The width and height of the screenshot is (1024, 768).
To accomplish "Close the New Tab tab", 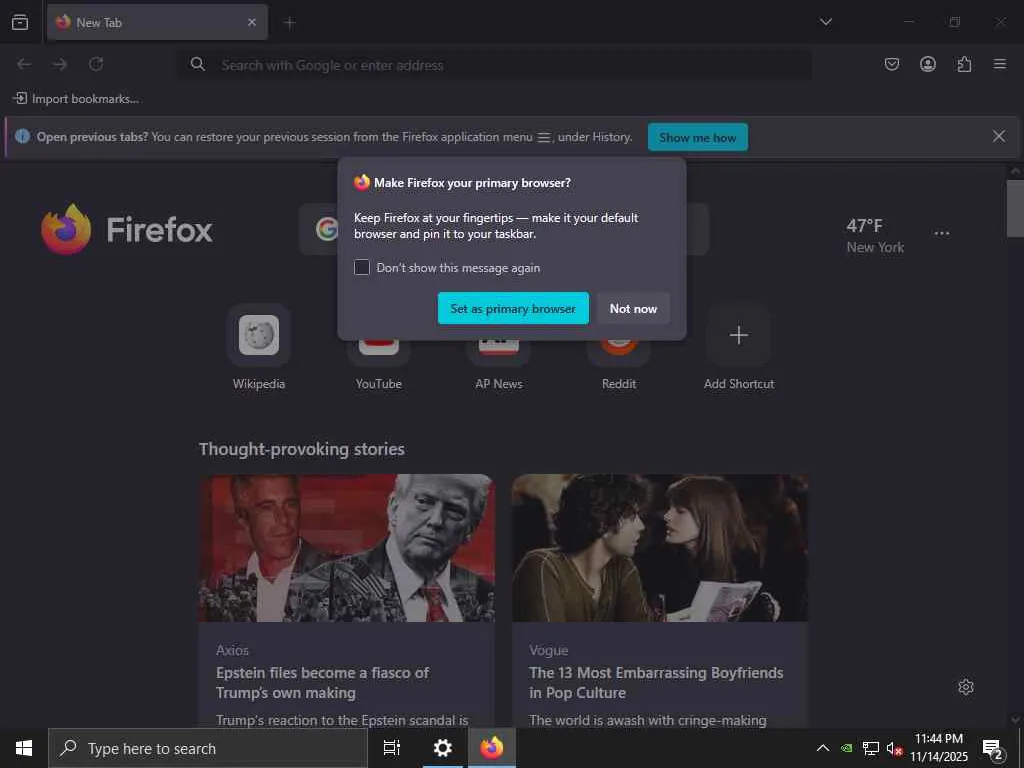I will pos(252,22).
